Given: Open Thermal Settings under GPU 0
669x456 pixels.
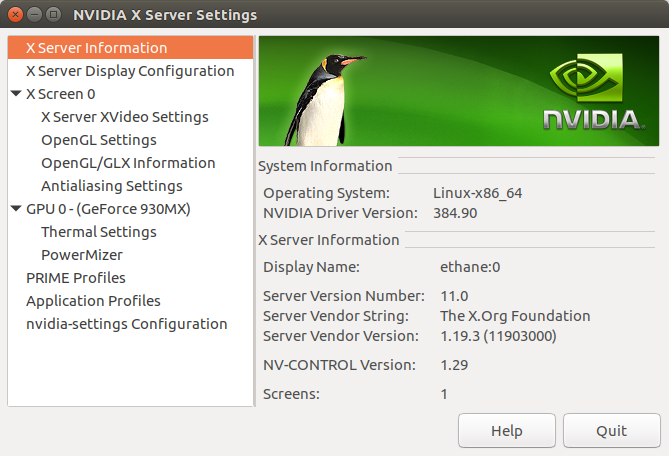Looking at the screenshot, I should pyautogui.click(x=98, y=232).
